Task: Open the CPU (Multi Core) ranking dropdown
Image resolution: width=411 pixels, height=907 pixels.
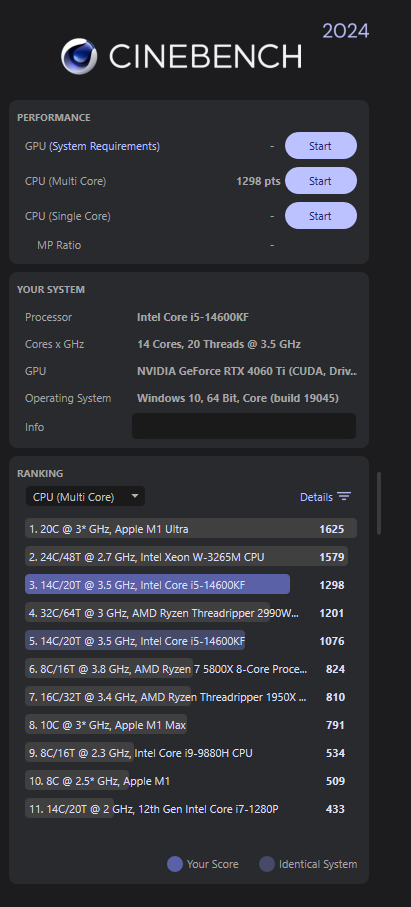Action: point(86,497)
